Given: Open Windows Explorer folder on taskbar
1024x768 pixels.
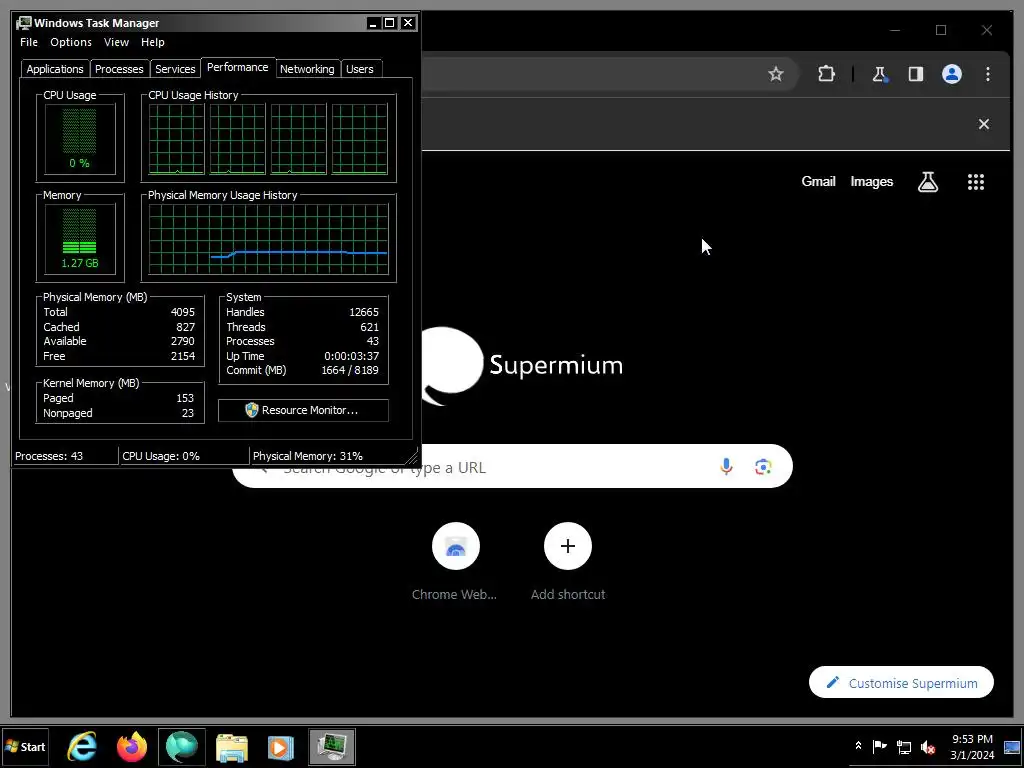Looking at the screenshot, I should (x=232, y=746).
